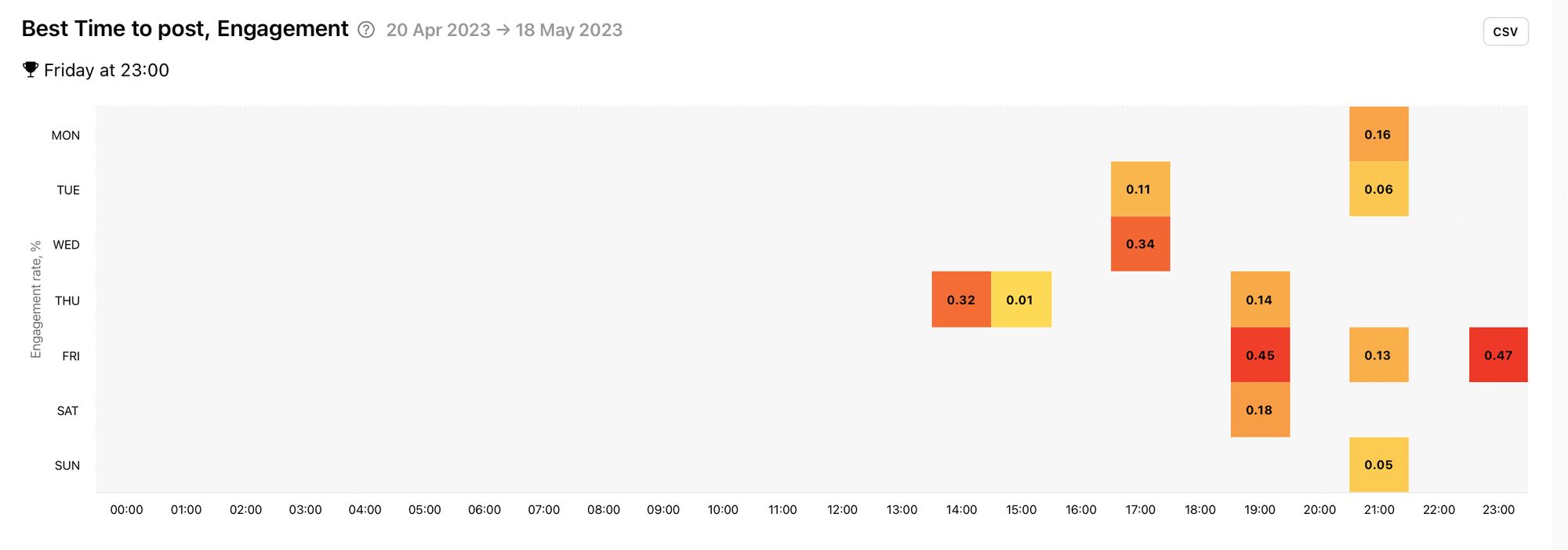Image resolution: width=1568 pixels, height=550 pixels.
Task: Select the 0.45 Friday 19:00 cell
Action: coord(1260,355)
